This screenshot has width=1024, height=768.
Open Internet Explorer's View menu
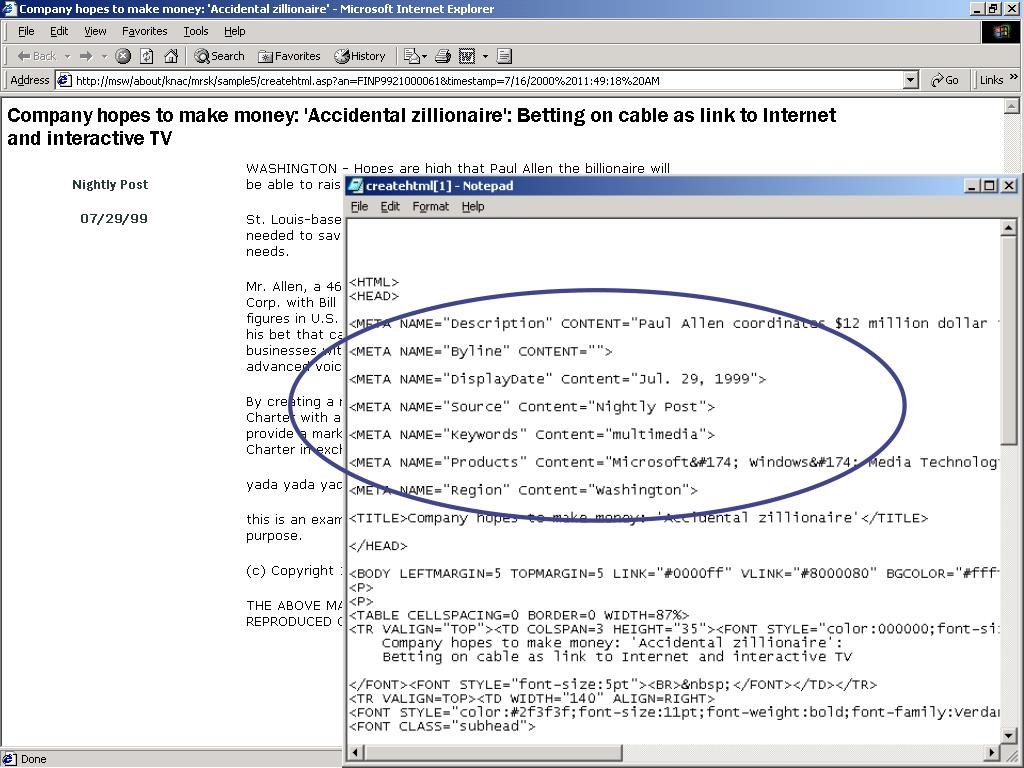(x=95, y=31)
